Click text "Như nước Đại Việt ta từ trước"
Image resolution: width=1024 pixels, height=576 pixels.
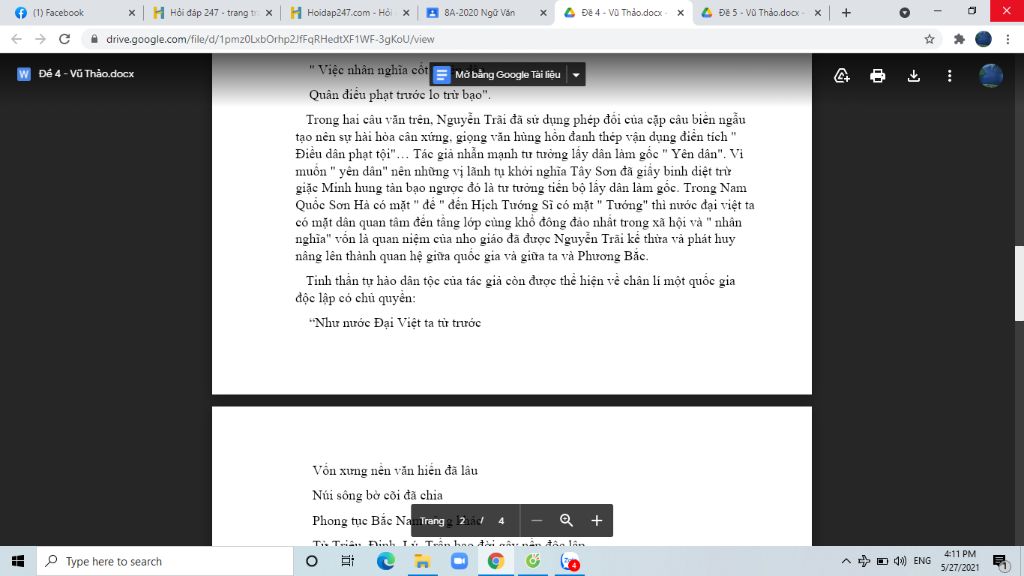point(397,323)
